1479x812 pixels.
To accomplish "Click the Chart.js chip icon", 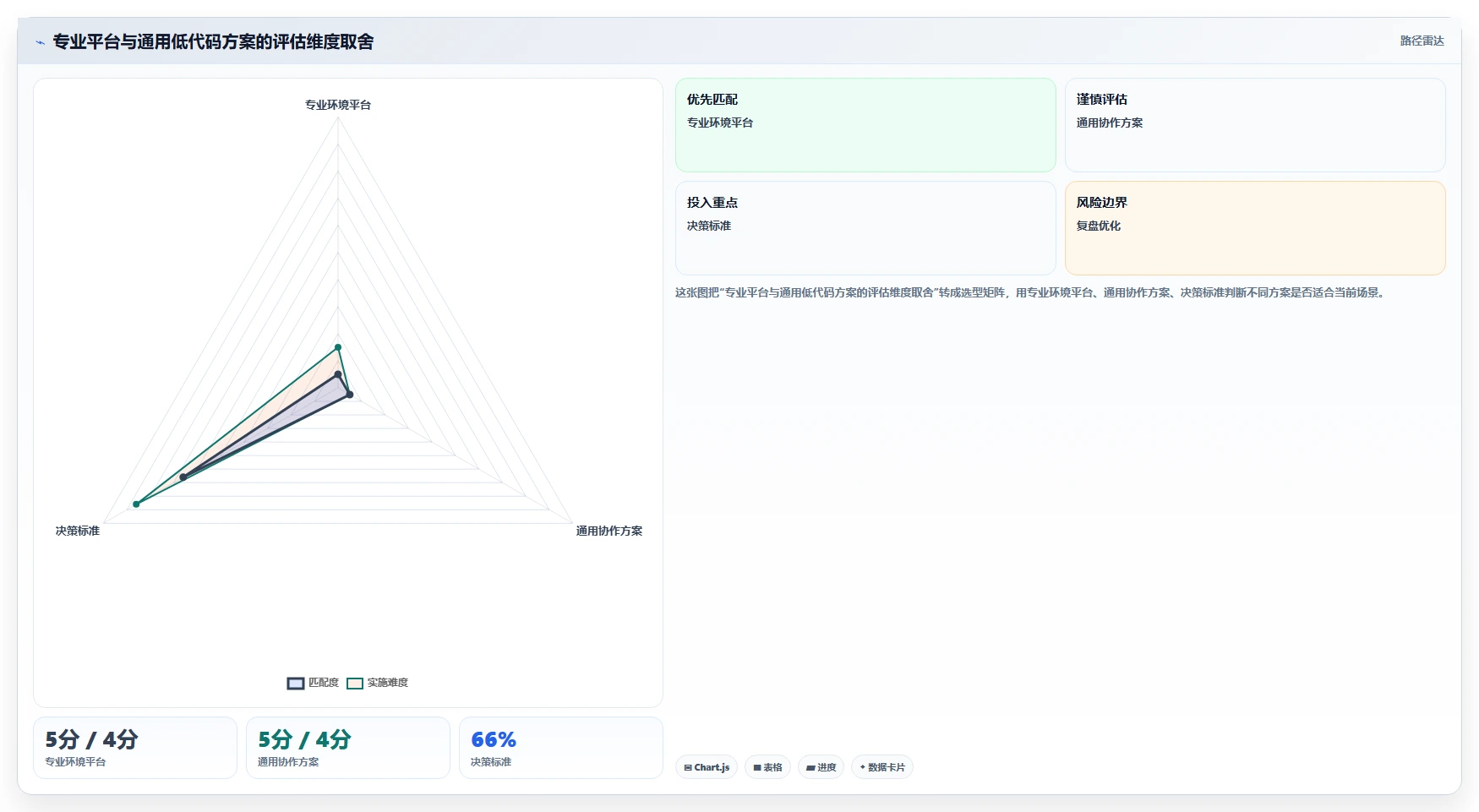I will click(688, 767).
